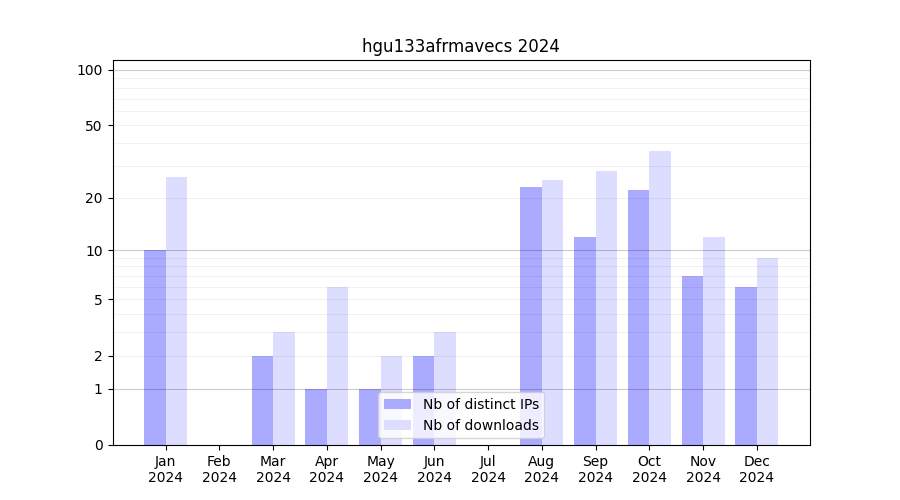
Task: Click the Jan 2024 downloads bar
Action: [176, 311]
